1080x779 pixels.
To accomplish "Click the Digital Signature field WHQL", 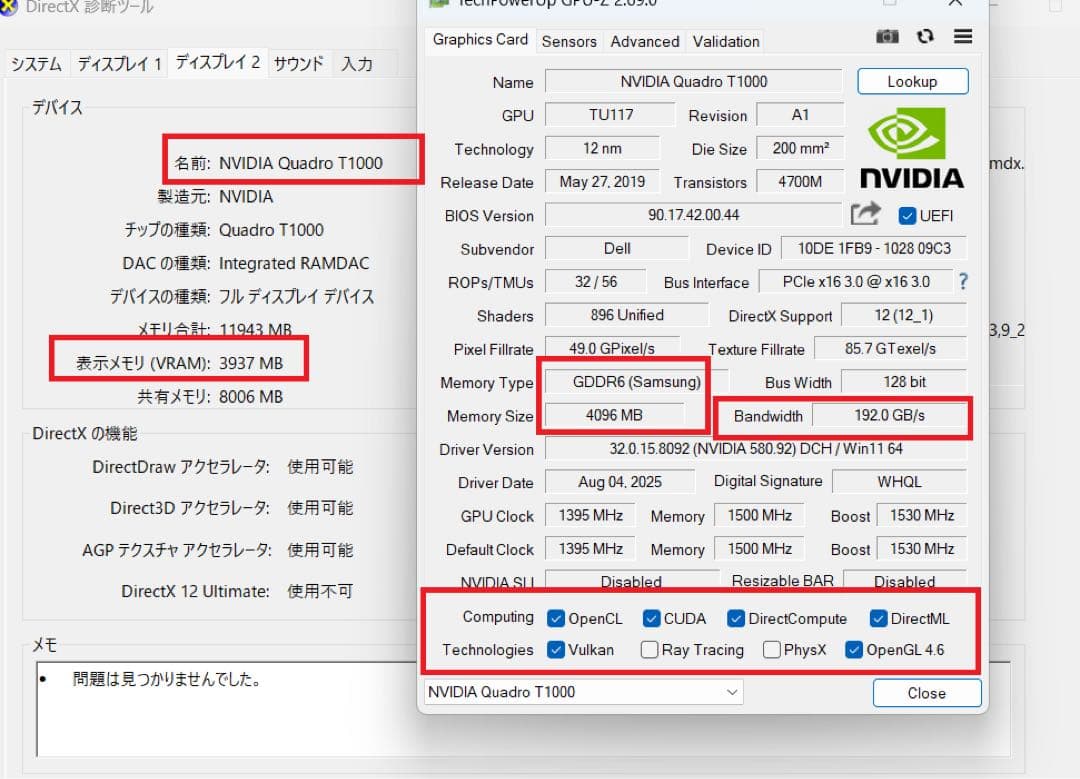I will tap(899, 481).
